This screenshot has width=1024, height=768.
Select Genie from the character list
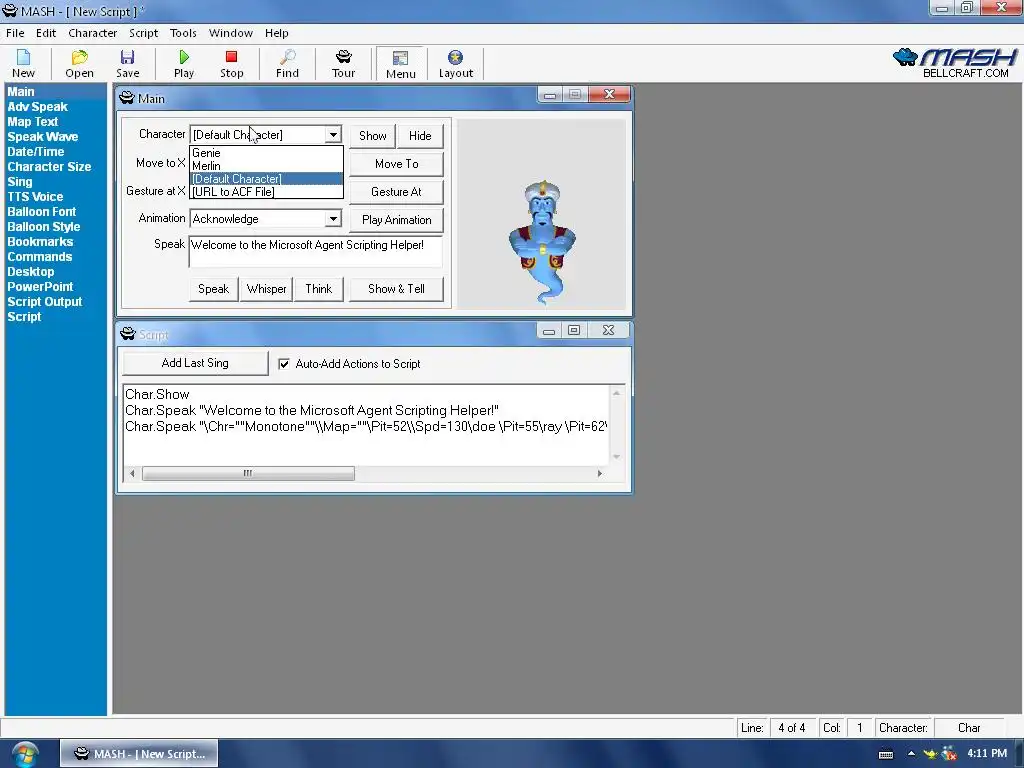[x=266, y=153]
